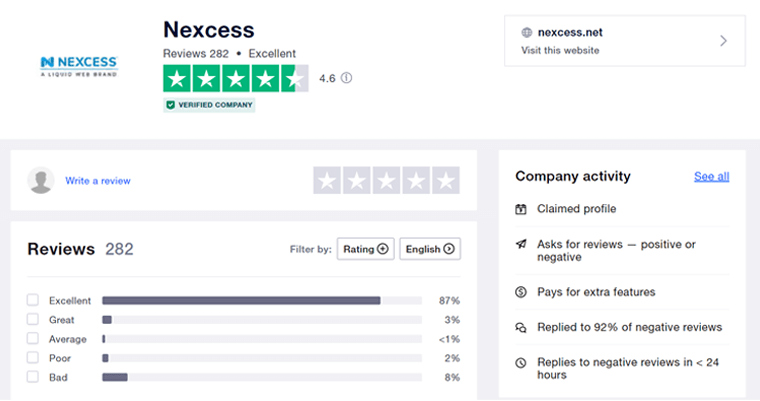Click the chat bubbles replied reviews icon

(521, 327)
